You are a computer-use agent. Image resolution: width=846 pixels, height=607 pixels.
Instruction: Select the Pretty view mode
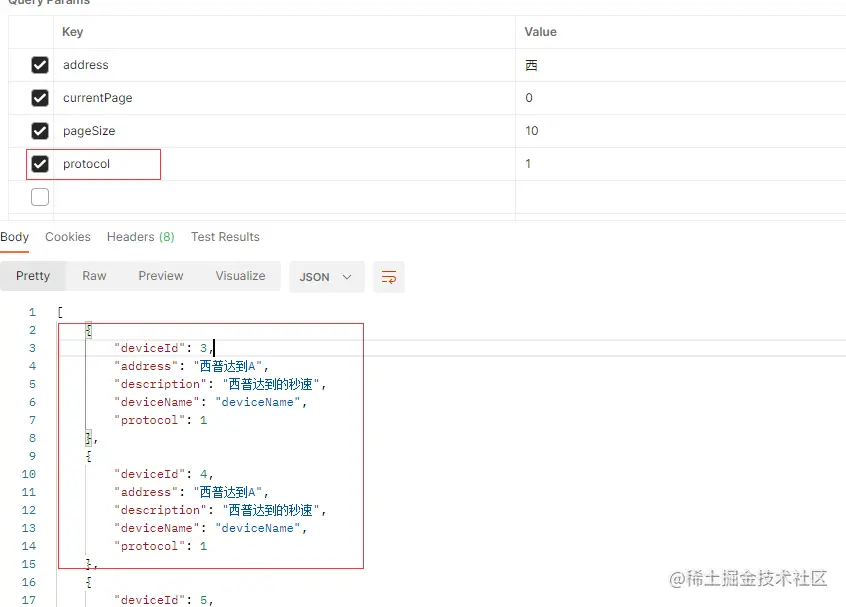click(x=33, y=276)
